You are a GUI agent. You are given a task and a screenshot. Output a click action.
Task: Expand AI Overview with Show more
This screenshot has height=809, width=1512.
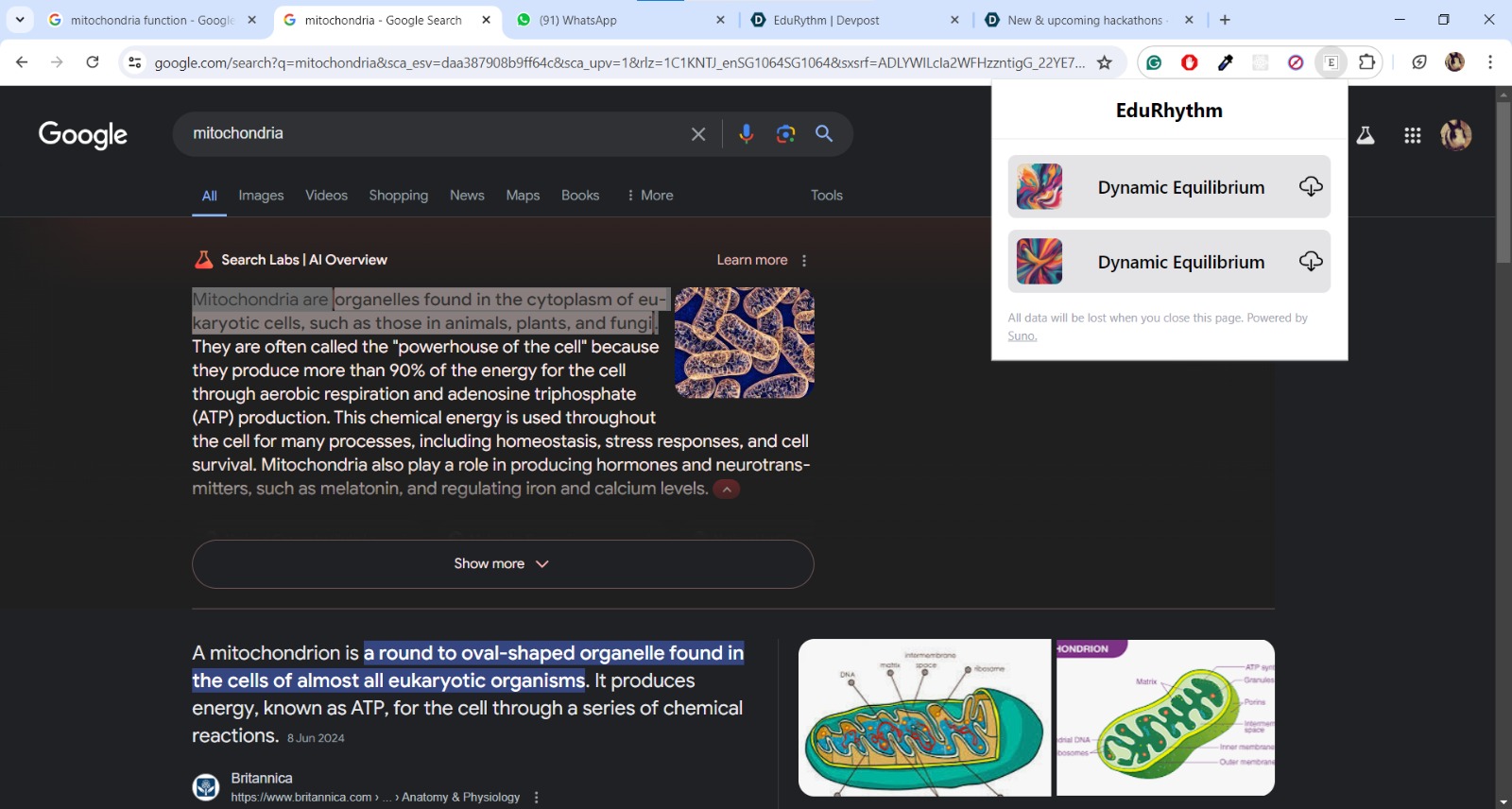tap(503, 564)
